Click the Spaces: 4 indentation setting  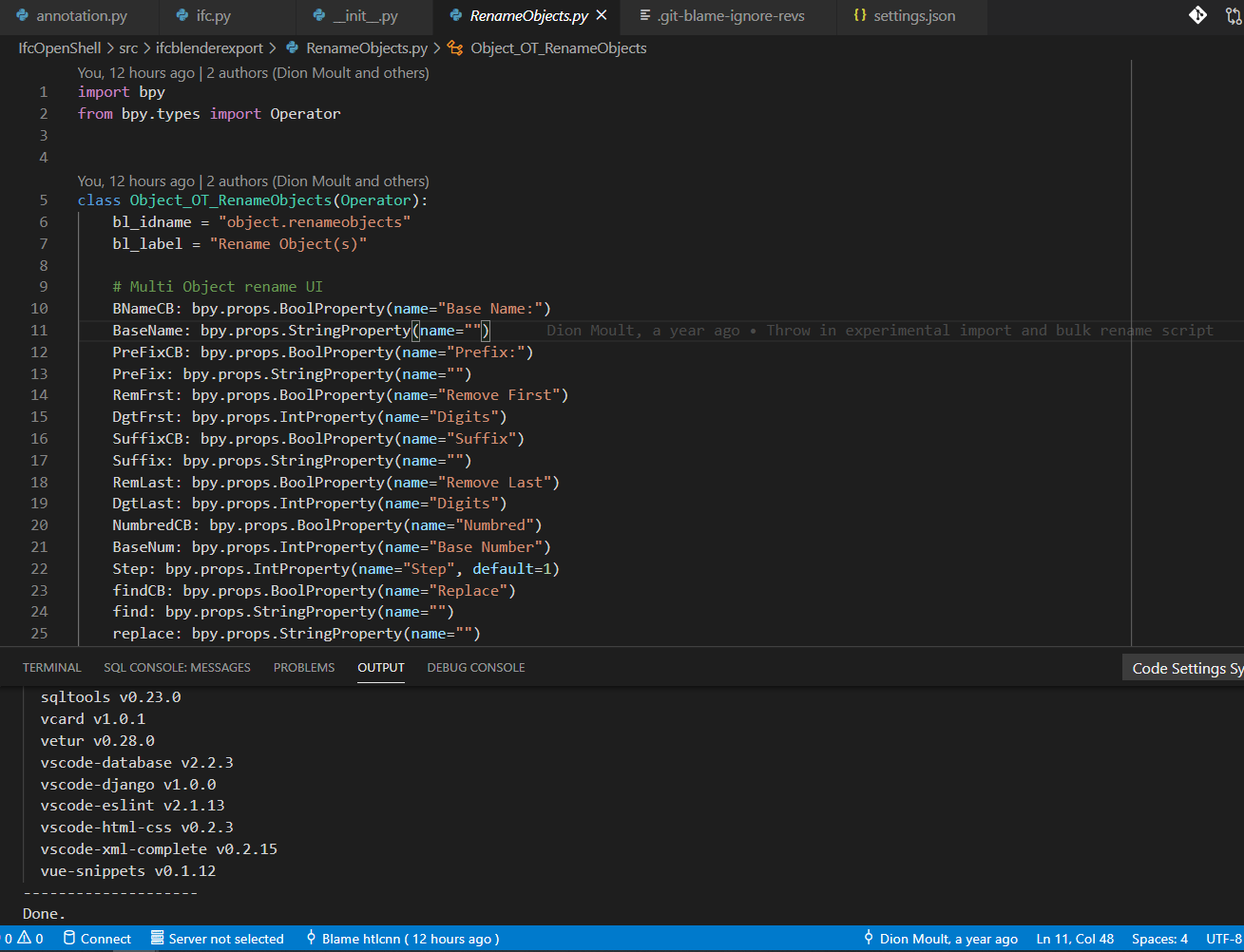(1159, 939)
